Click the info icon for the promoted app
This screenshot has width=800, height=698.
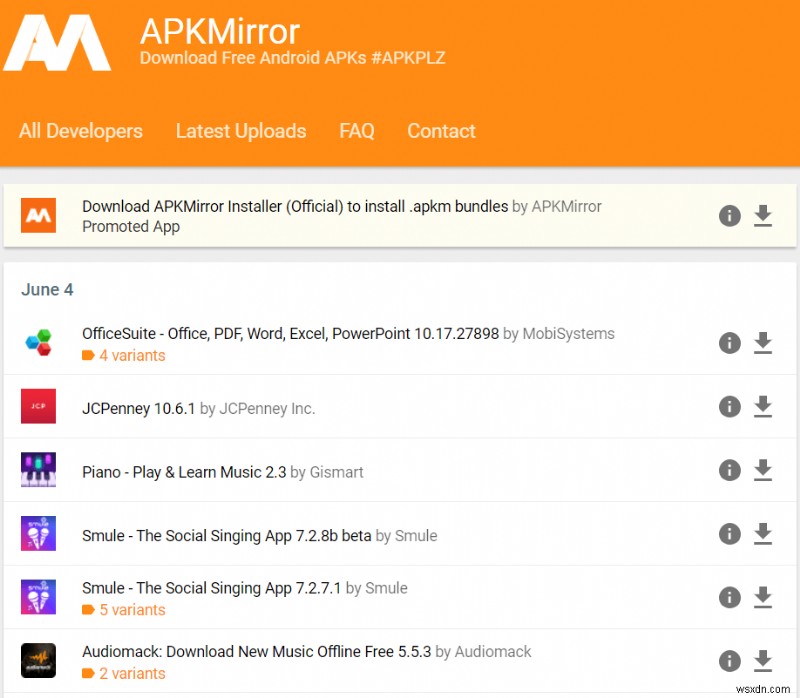click(x=729, y=216)
